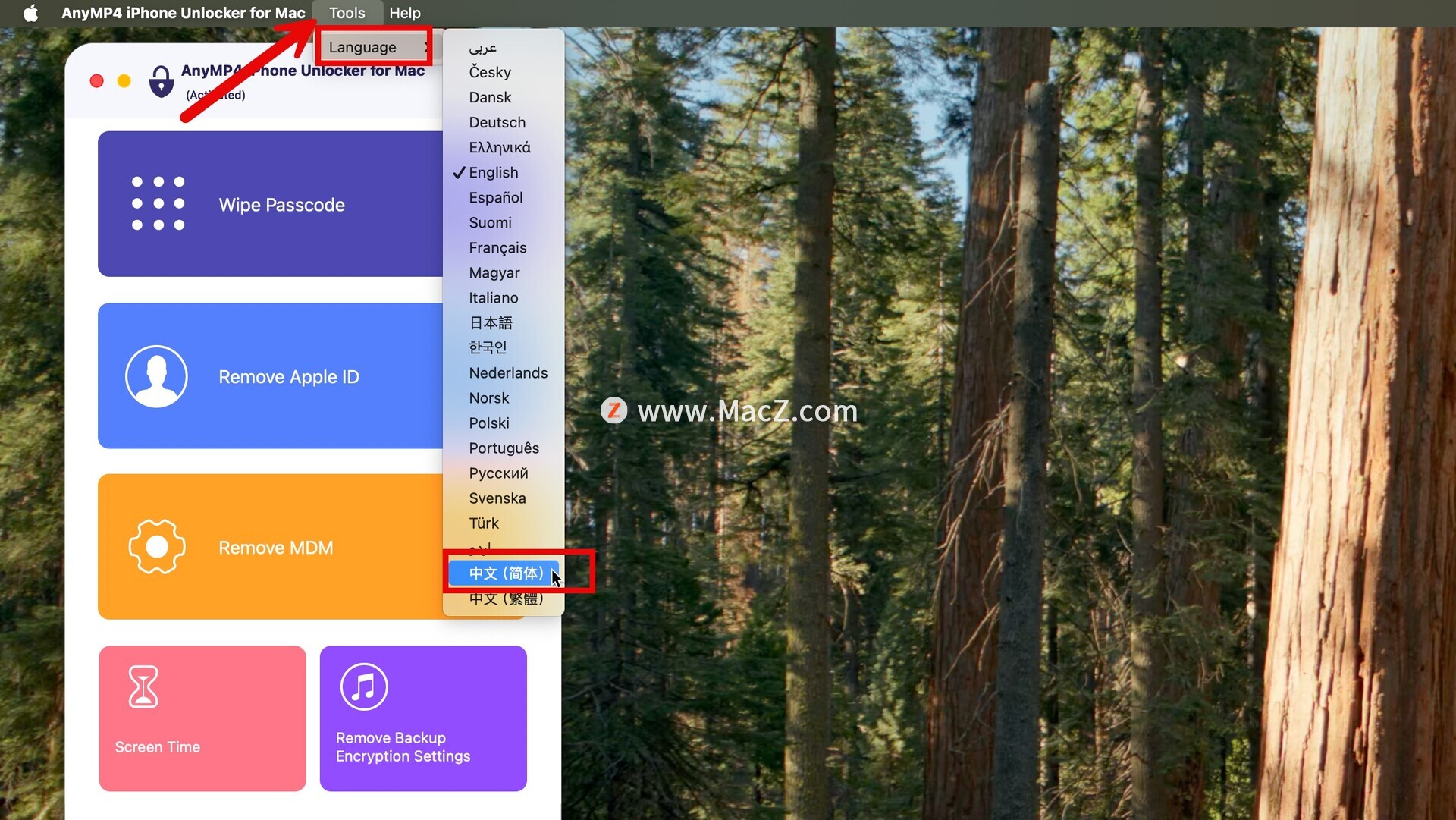Switch language to Français

[x=504, y=247]
